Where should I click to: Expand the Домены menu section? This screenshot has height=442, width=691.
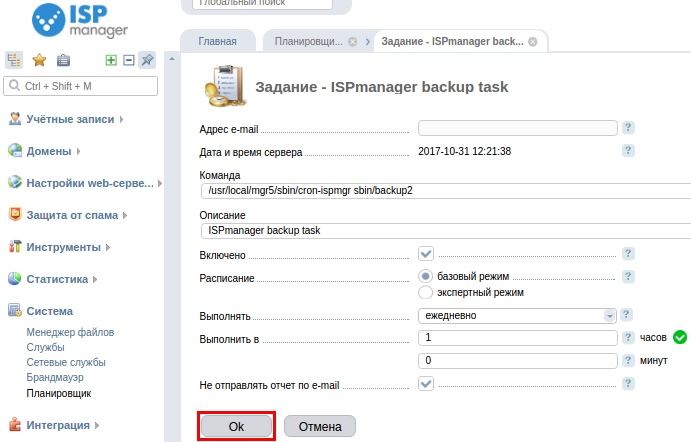78,151
